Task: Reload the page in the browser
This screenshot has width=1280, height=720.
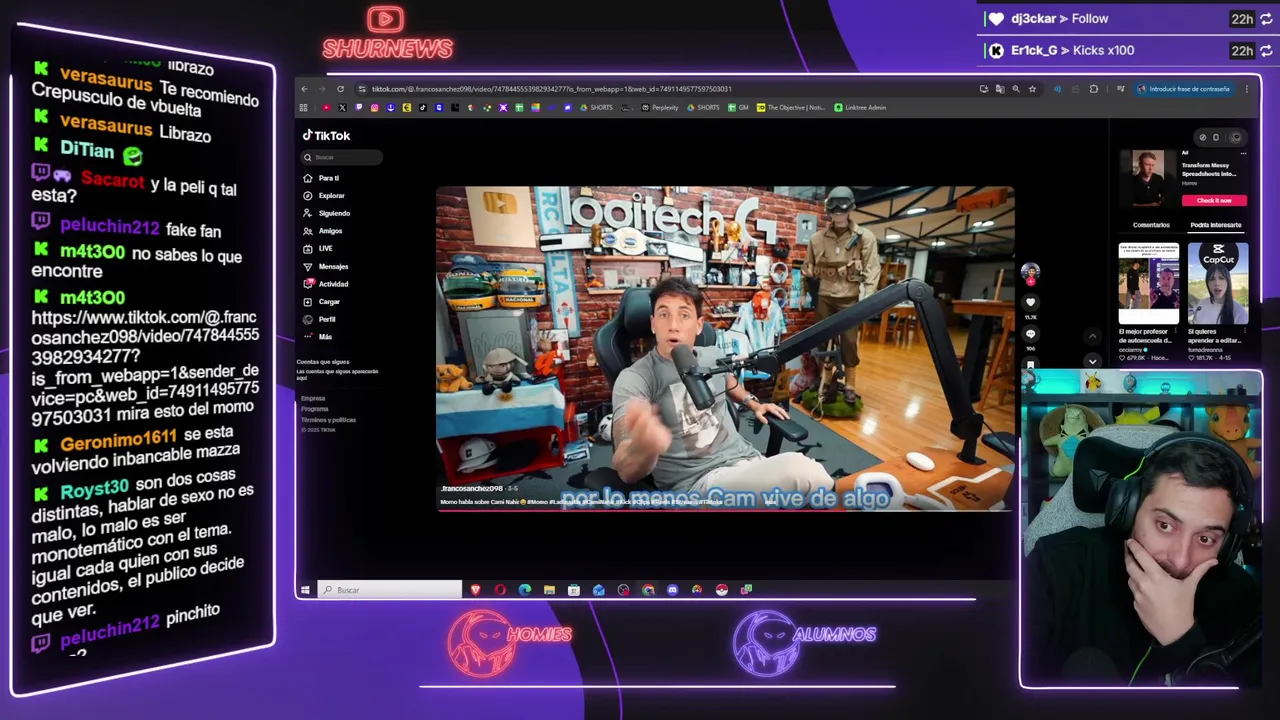Action: (x=340, y=89)
